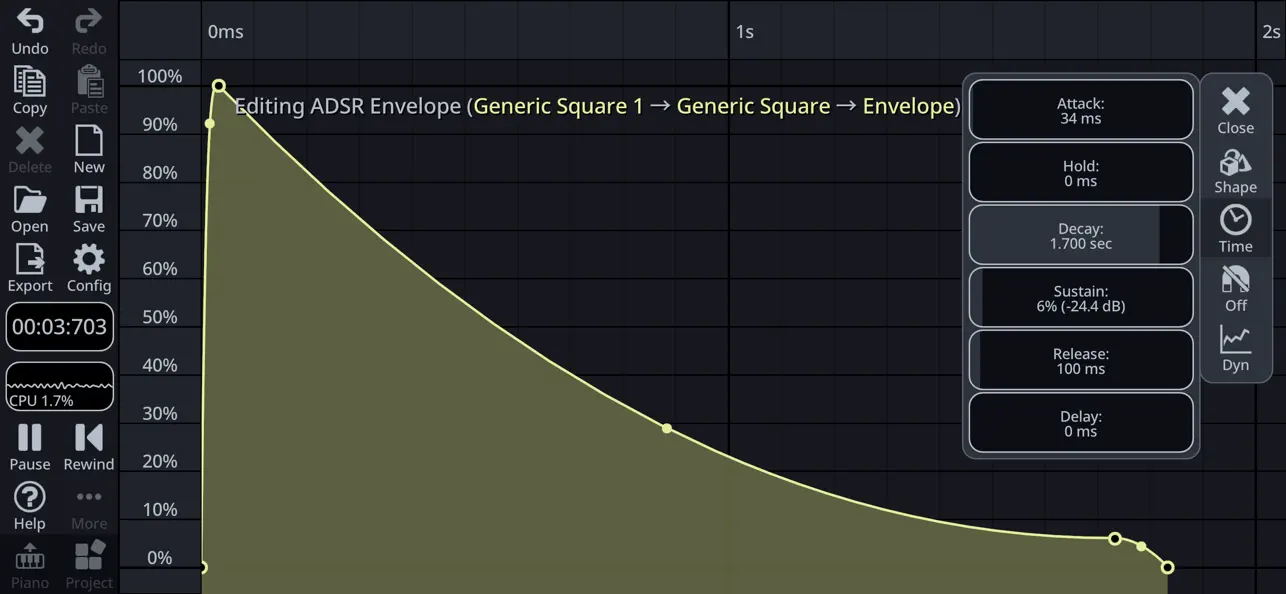This screenshot has height=594, width=1286.
Task: Select the envelope peak point at 100%
Action: coord(219,86)
